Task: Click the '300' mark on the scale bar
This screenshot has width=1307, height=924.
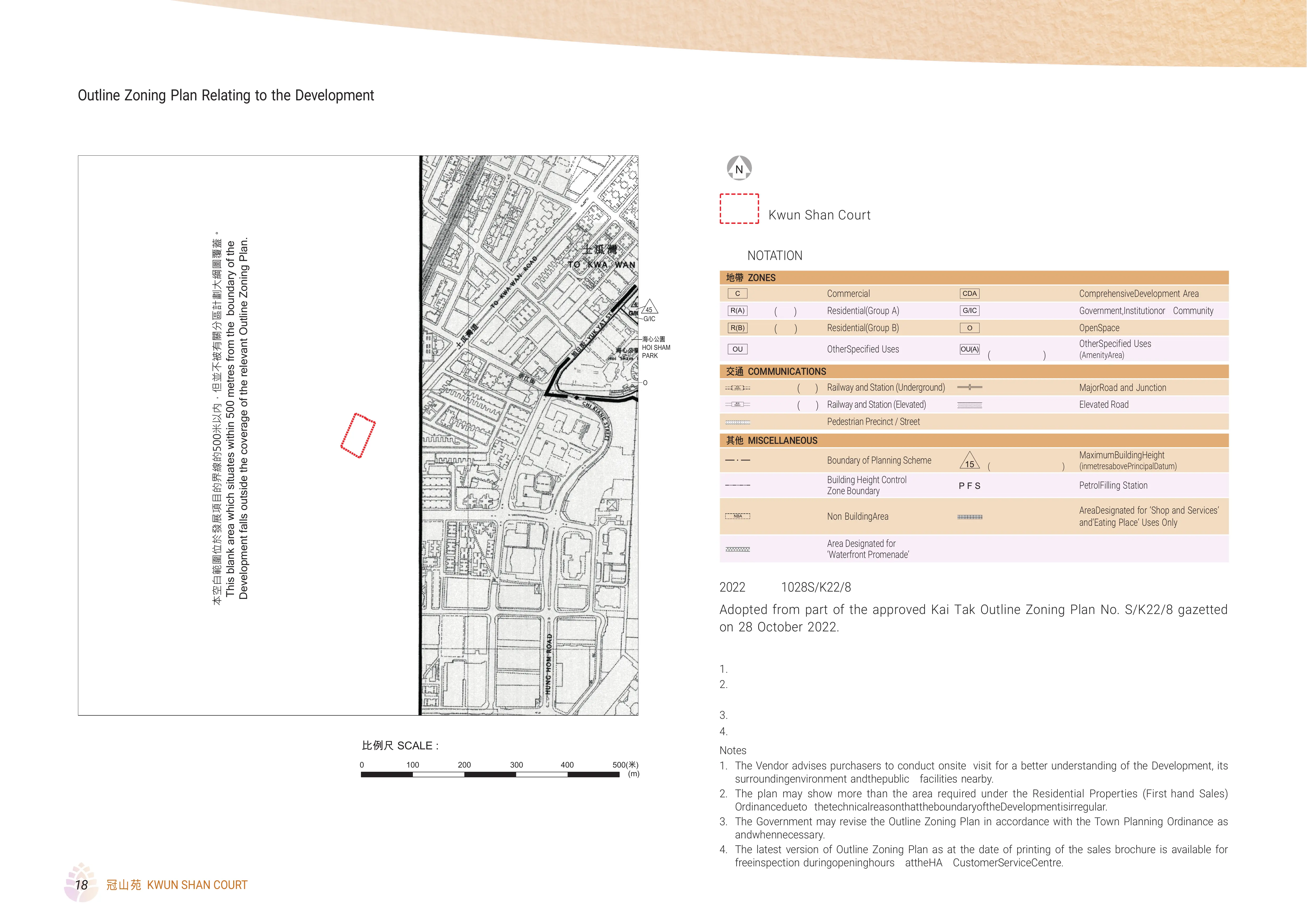Action: (516, 765)
